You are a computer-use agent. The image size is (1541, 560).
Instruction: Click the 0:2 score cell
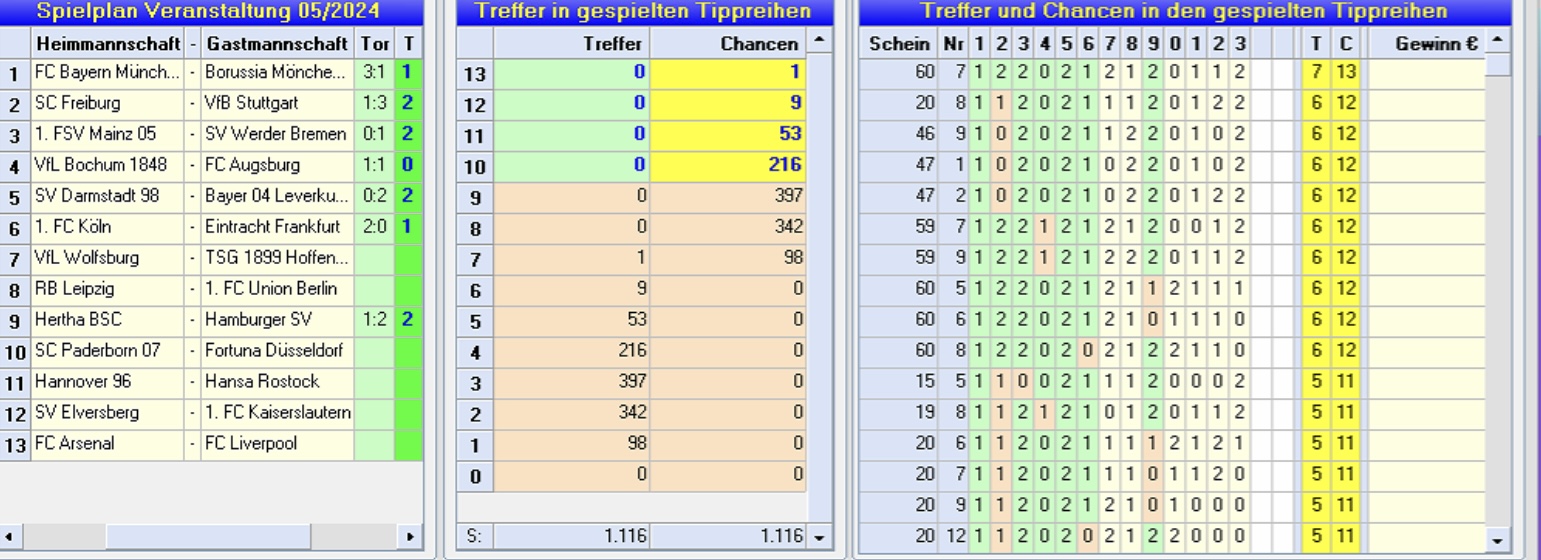tap(375, 197)
